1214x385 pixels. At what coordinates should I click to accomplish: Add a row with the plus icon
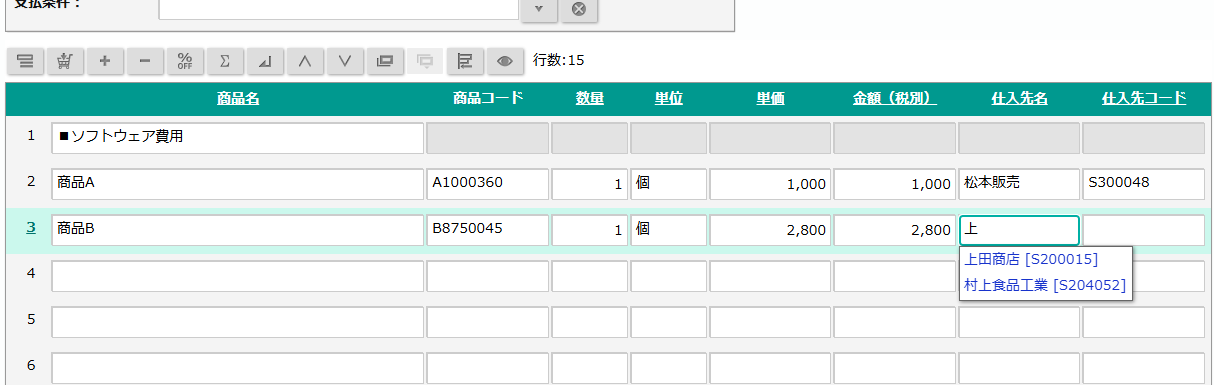(105, 61)
